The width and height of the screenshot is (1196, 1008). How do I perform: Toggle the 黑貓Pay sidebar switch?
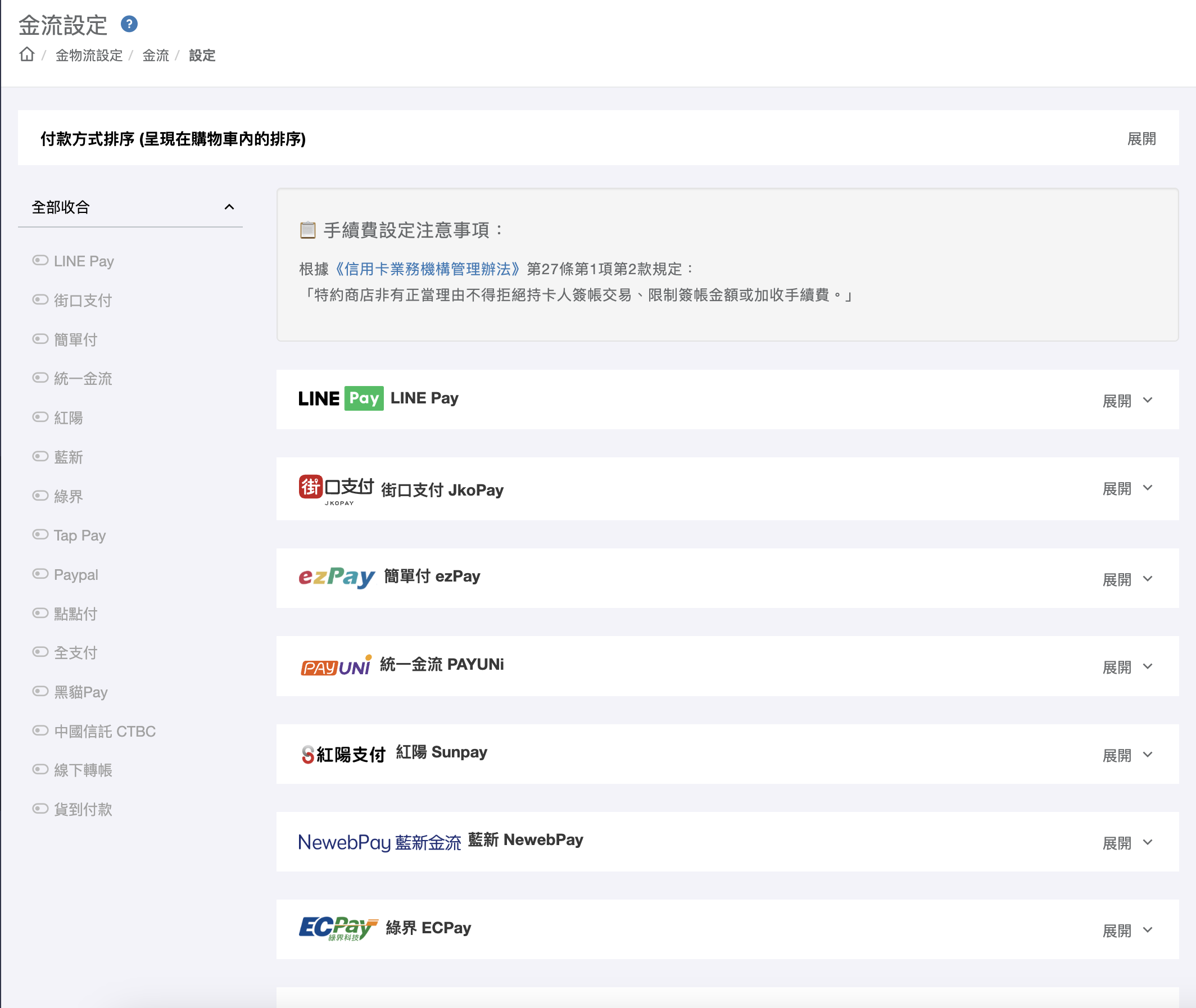pos(40,692)
